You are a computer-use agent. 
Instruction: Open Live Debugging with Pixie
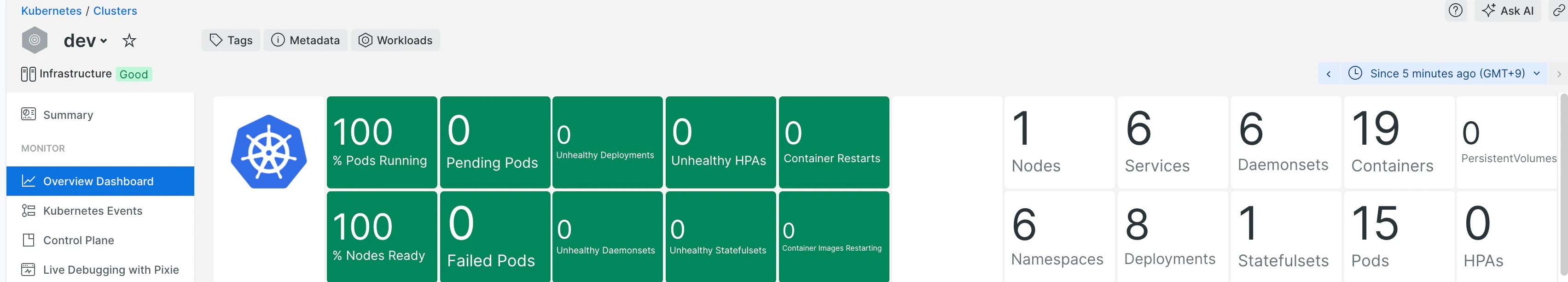coord(100,269)
